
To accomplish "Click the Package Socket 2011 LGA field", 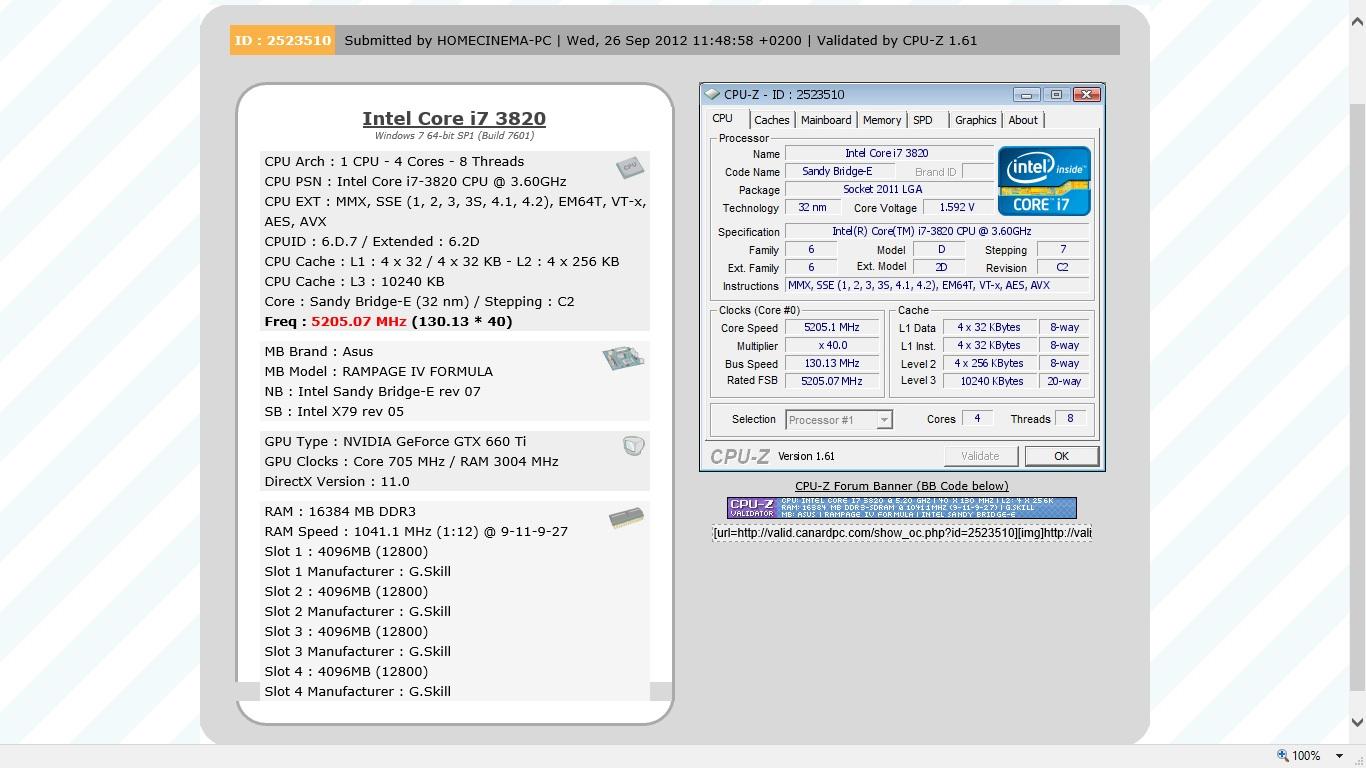I will pos(889,189).
